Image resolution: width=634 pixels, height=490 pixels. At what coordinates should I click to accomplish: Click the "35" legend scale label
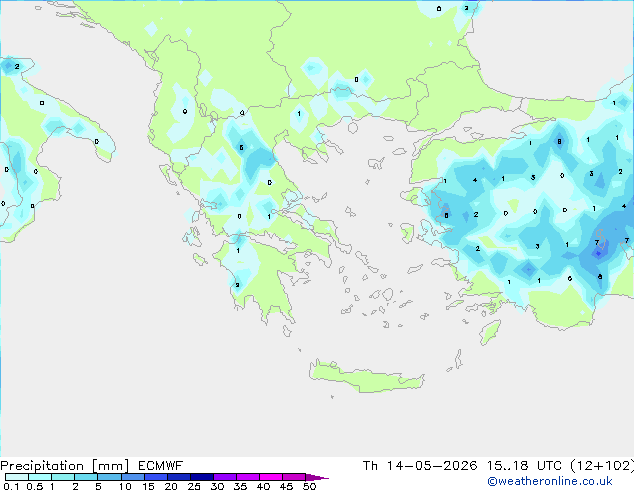click(x=240, y=486)
